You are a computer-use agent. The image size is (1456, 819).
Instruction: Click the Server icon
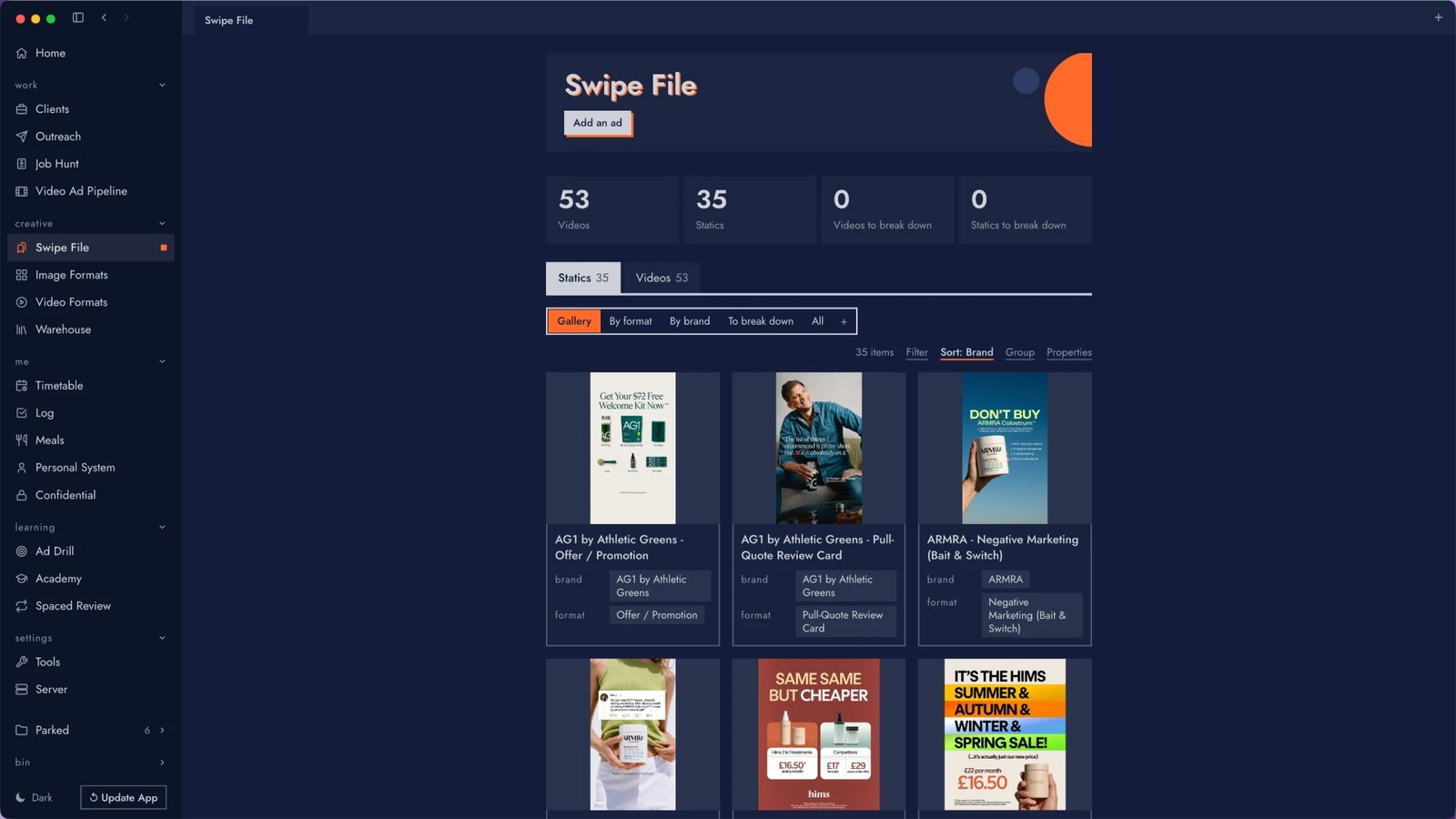pyautogui.click(x=22, y=690)
